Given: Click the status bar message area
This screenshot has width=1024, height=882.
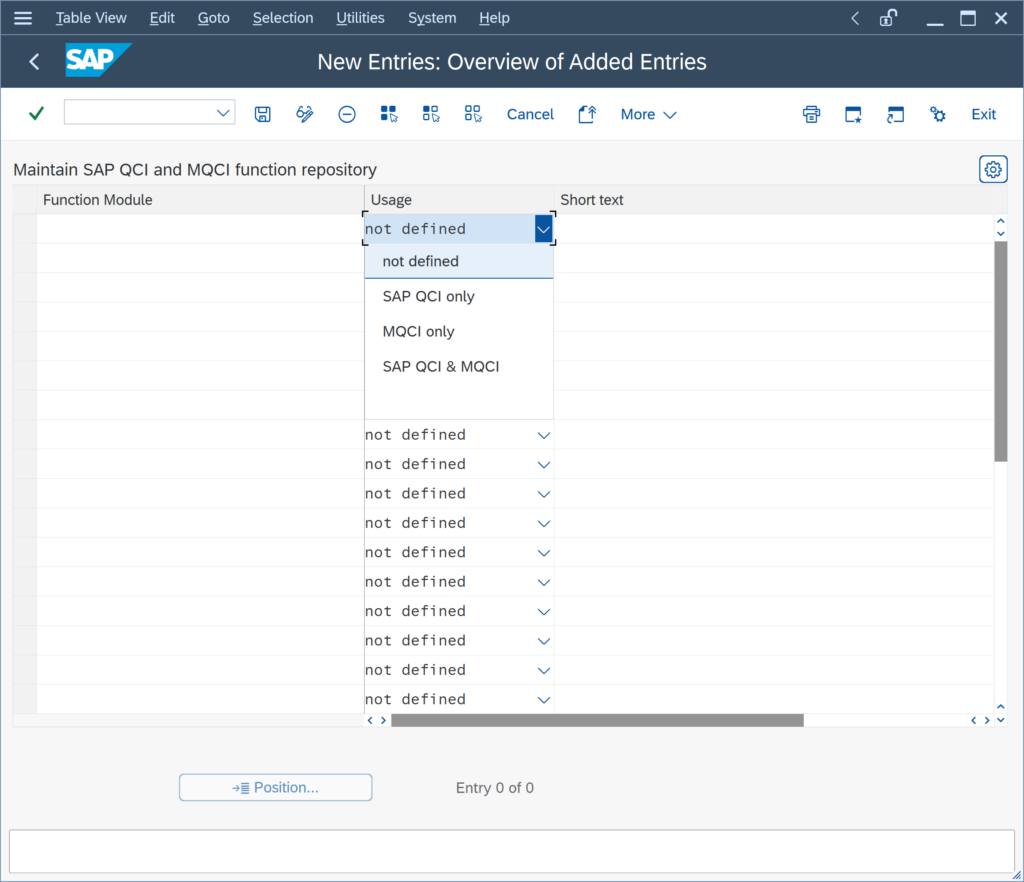Looking at the screenshot, I should [511, 851].
